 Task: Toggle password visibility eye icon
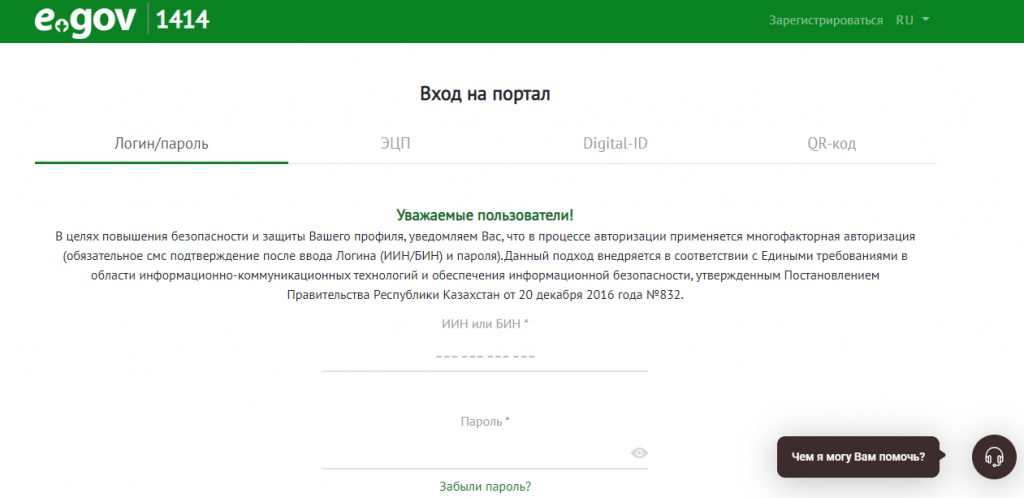click(639, 453)
